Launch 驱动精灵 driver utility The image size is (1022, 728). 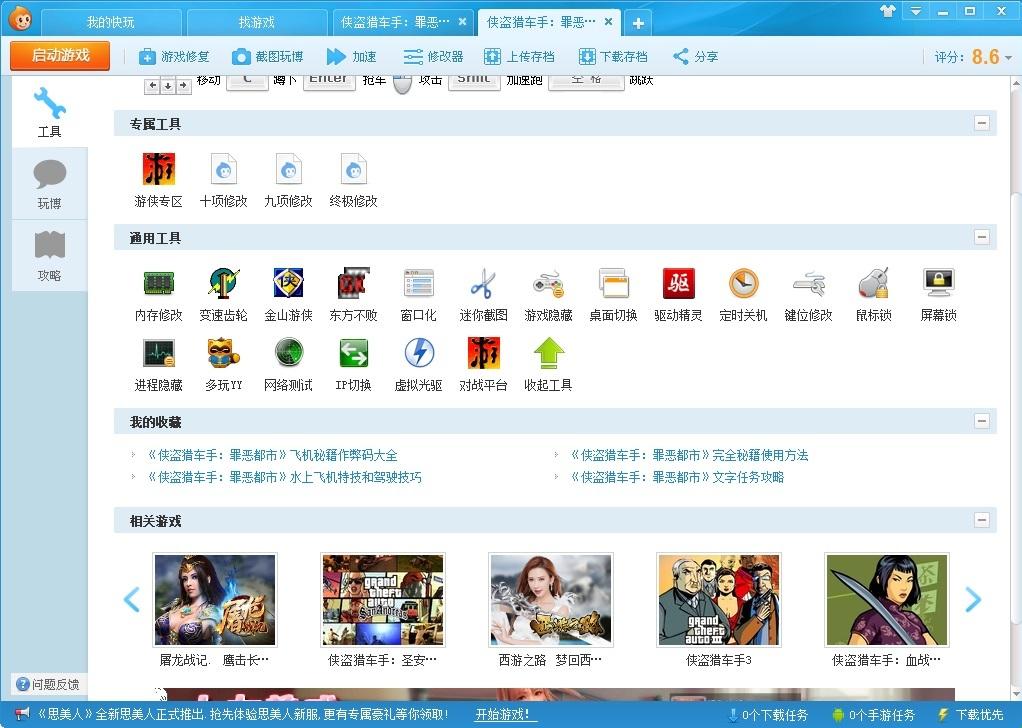pyautogui.click(x=678, y=291)
